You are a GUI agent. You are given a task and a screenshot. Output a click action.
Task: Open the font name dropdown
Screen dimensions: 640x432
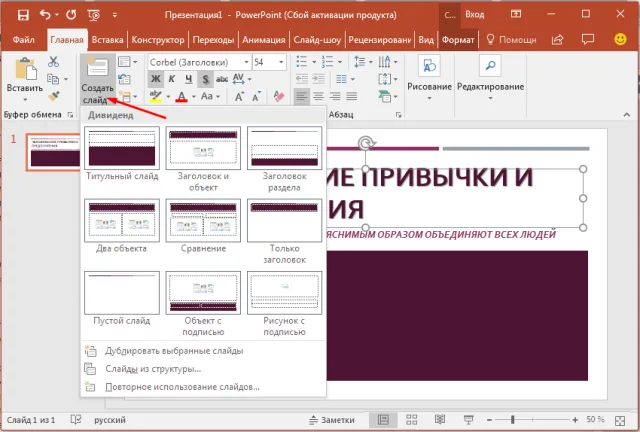click(247, 62)
